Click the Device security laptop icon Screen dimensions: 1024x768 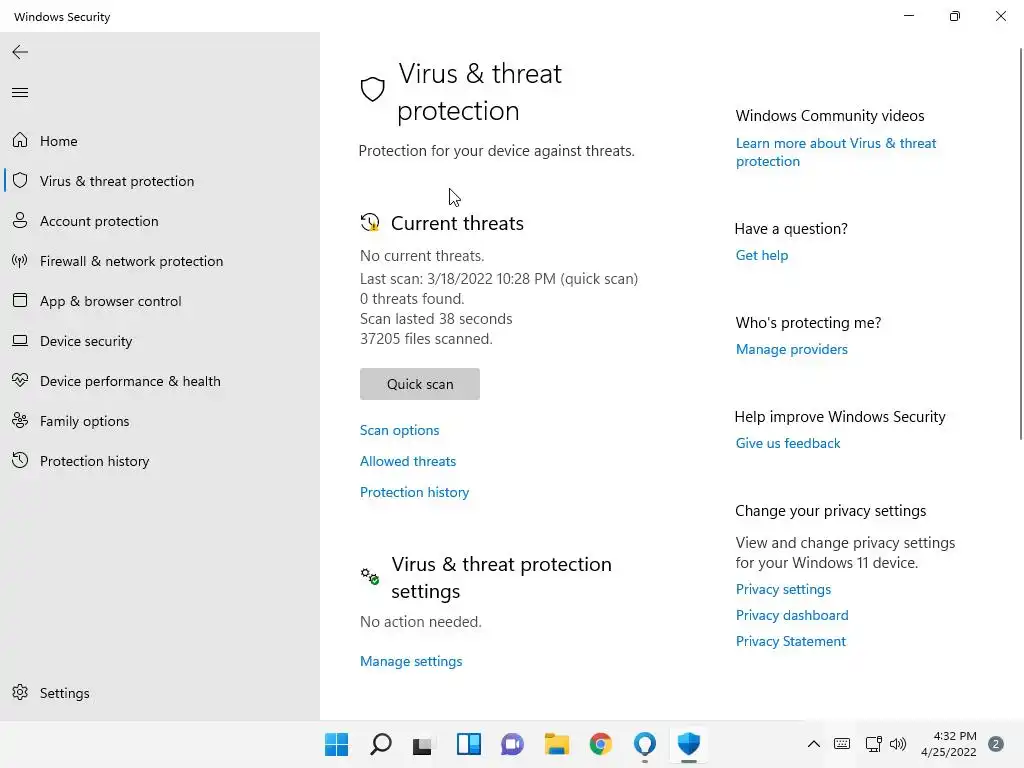pyautogui.click(x=20, y=341)
